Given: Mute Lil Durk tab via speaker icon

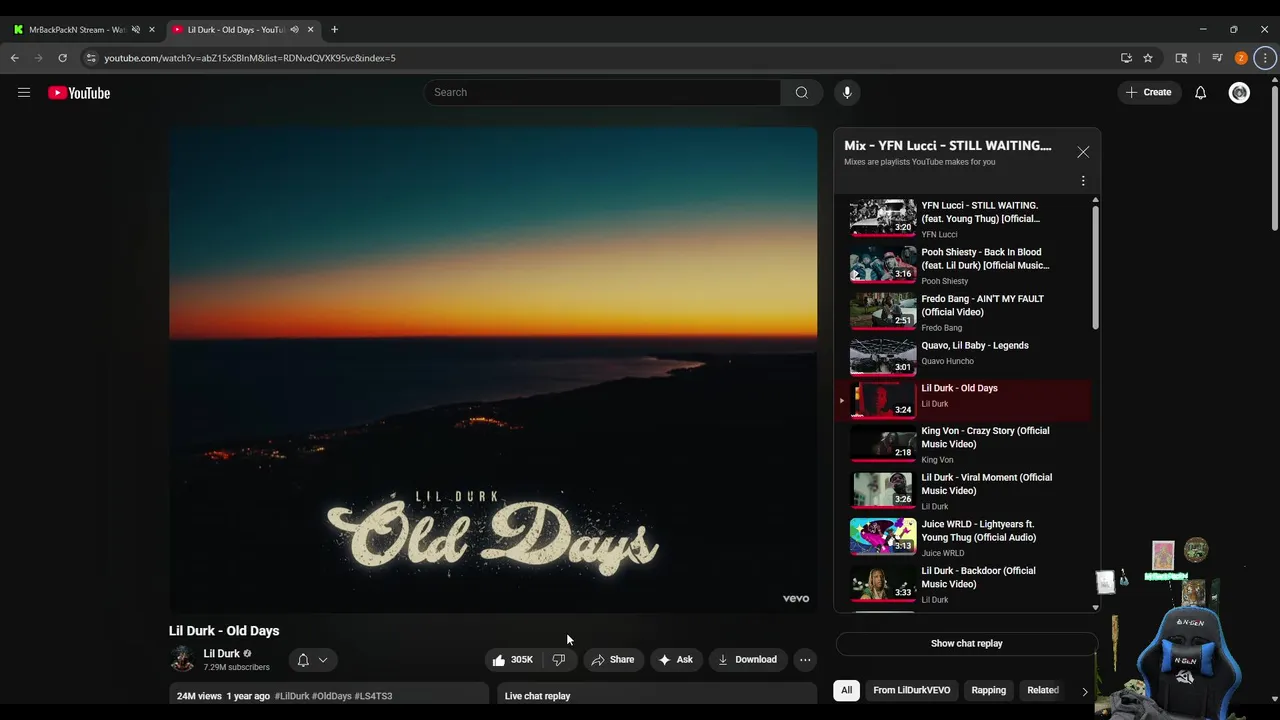Looking at the screenshot, I should tap(294, 29).
